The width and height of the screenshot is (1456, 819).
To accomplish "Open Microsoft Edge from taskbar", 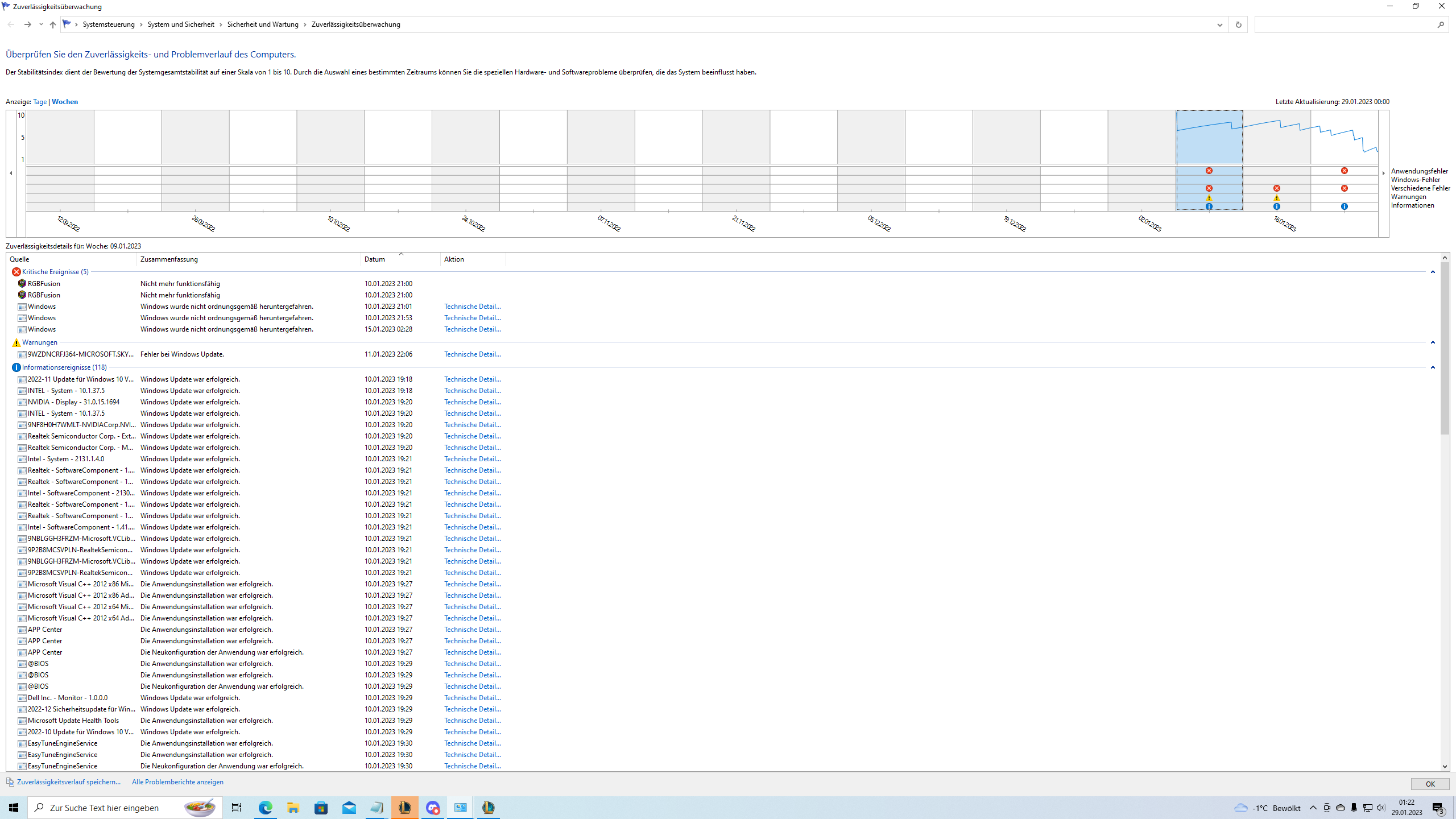I will pyautogui.click(x=265, y=808).
